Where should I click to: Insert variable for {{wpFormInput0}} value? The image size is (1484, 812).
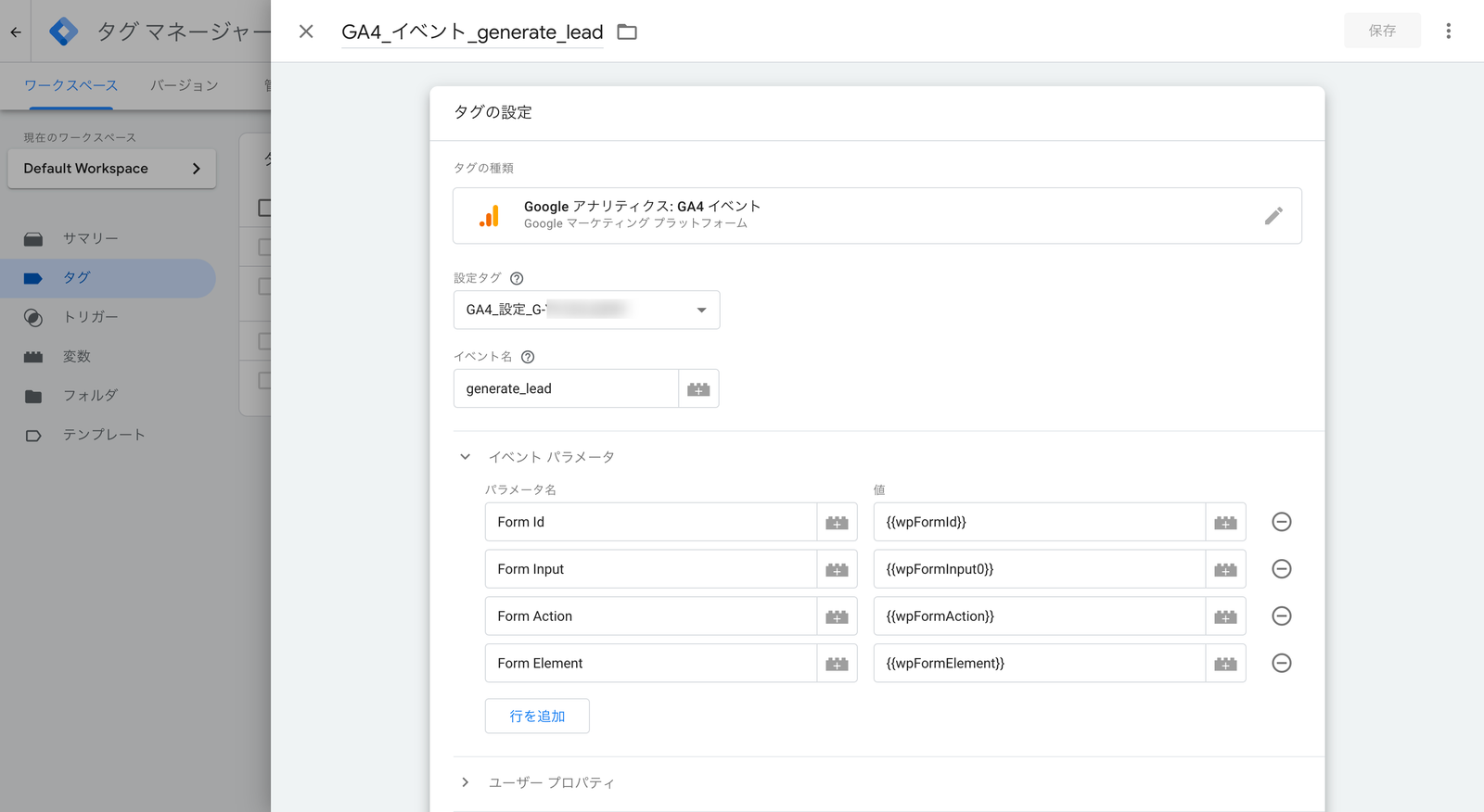click(x=1225, y=570)
